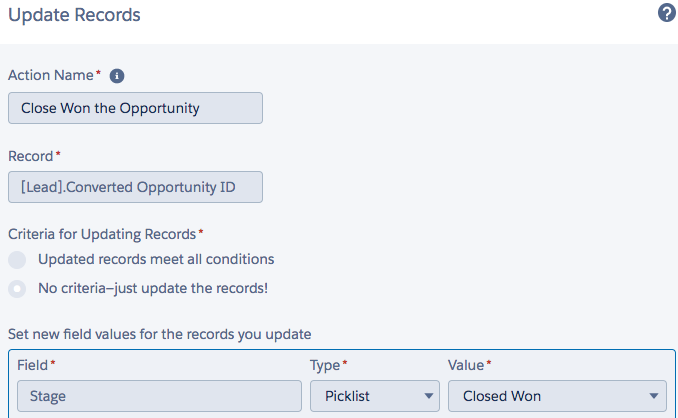Click the info icon beside Action Name
Screen dimensions: 678x418
(116, 75)
